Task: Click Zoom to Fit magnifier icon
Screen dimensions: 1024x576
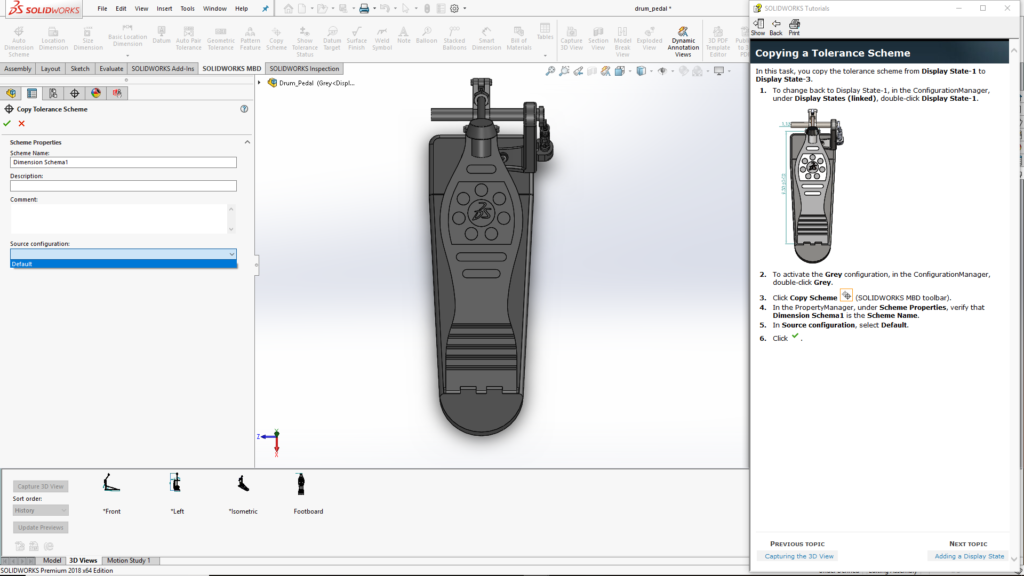Action: (x=551, y=71)
